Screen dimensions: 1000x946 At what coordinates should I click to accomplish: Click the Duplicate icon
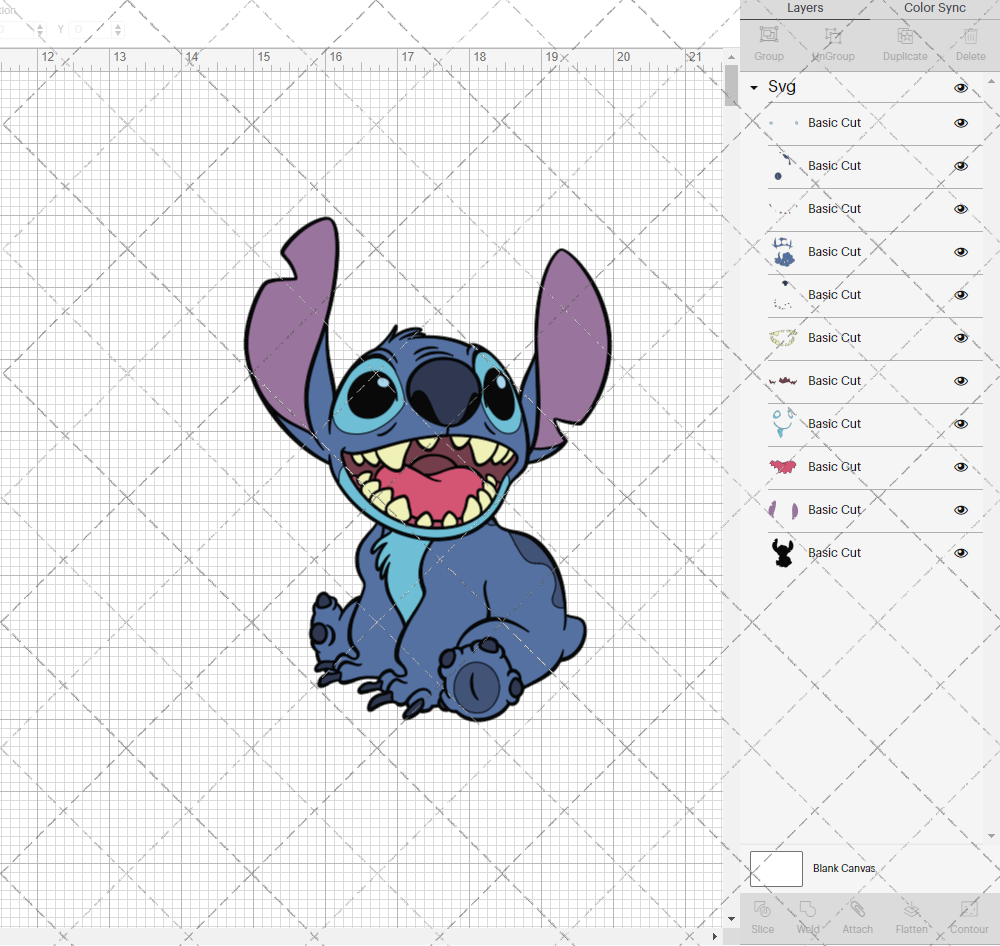point(905,36)
